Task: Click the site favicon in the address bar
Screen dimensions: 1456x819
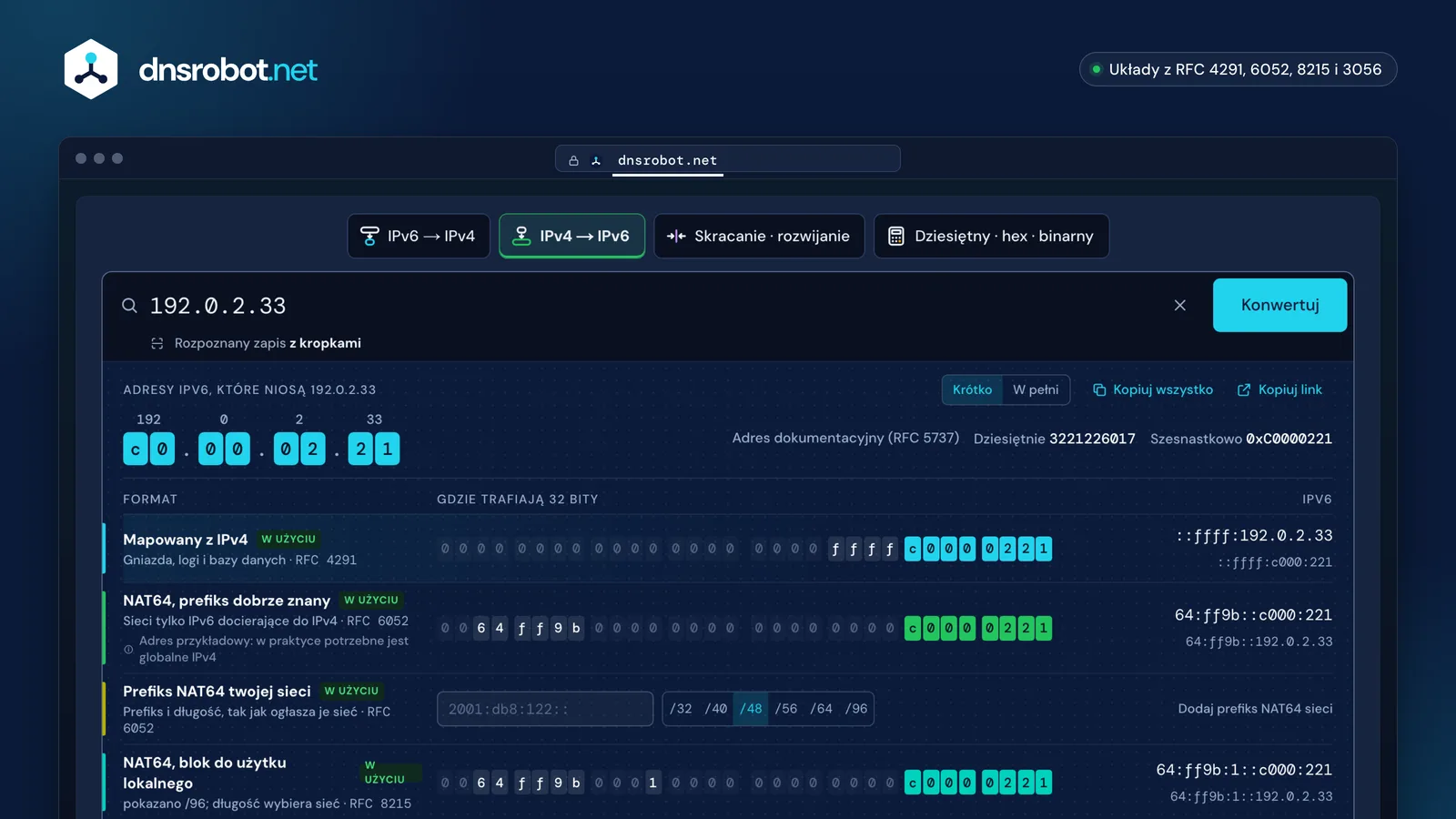Action: 596,160
